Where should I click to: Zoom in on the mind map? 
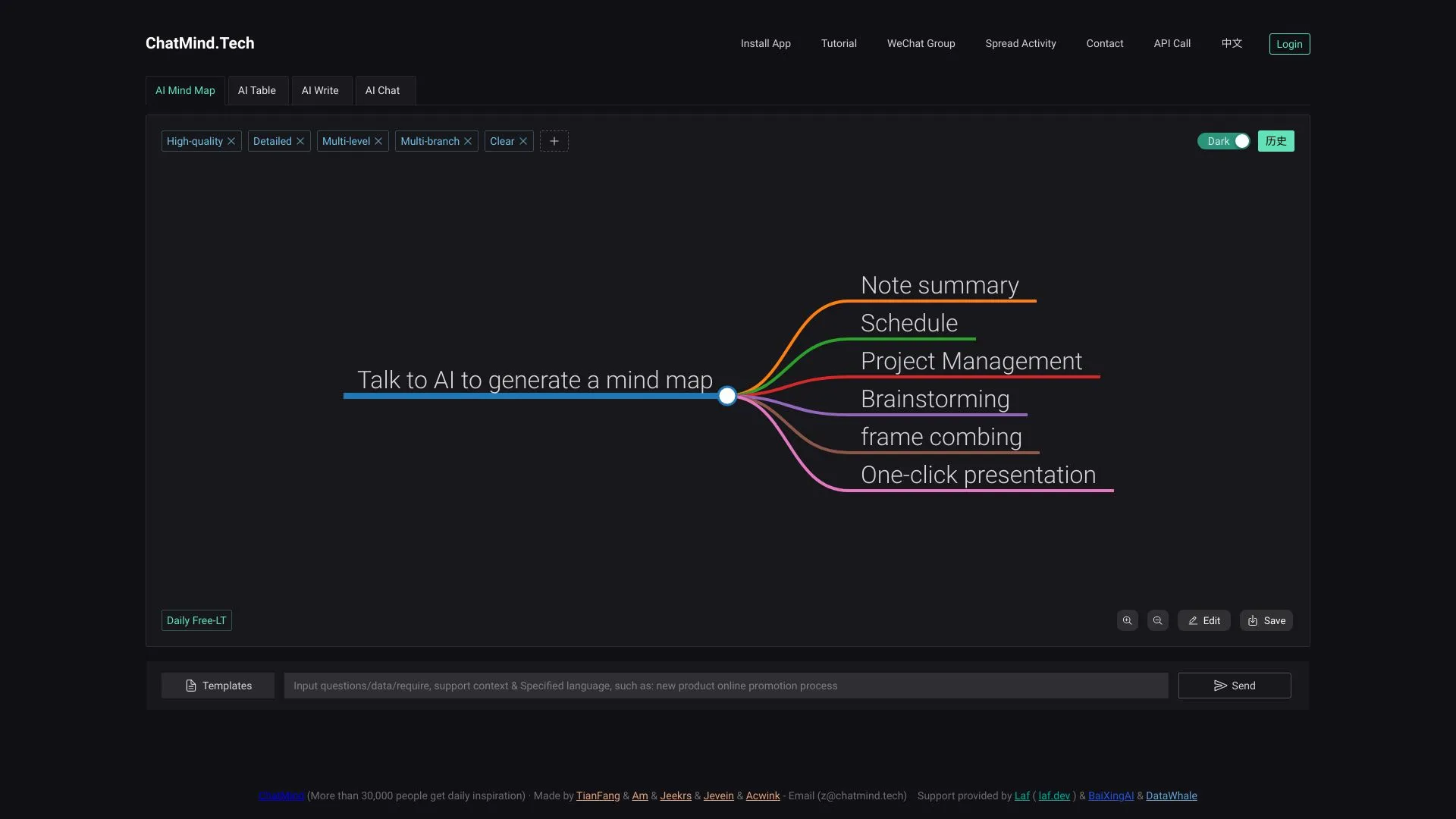pos(1128,620)
